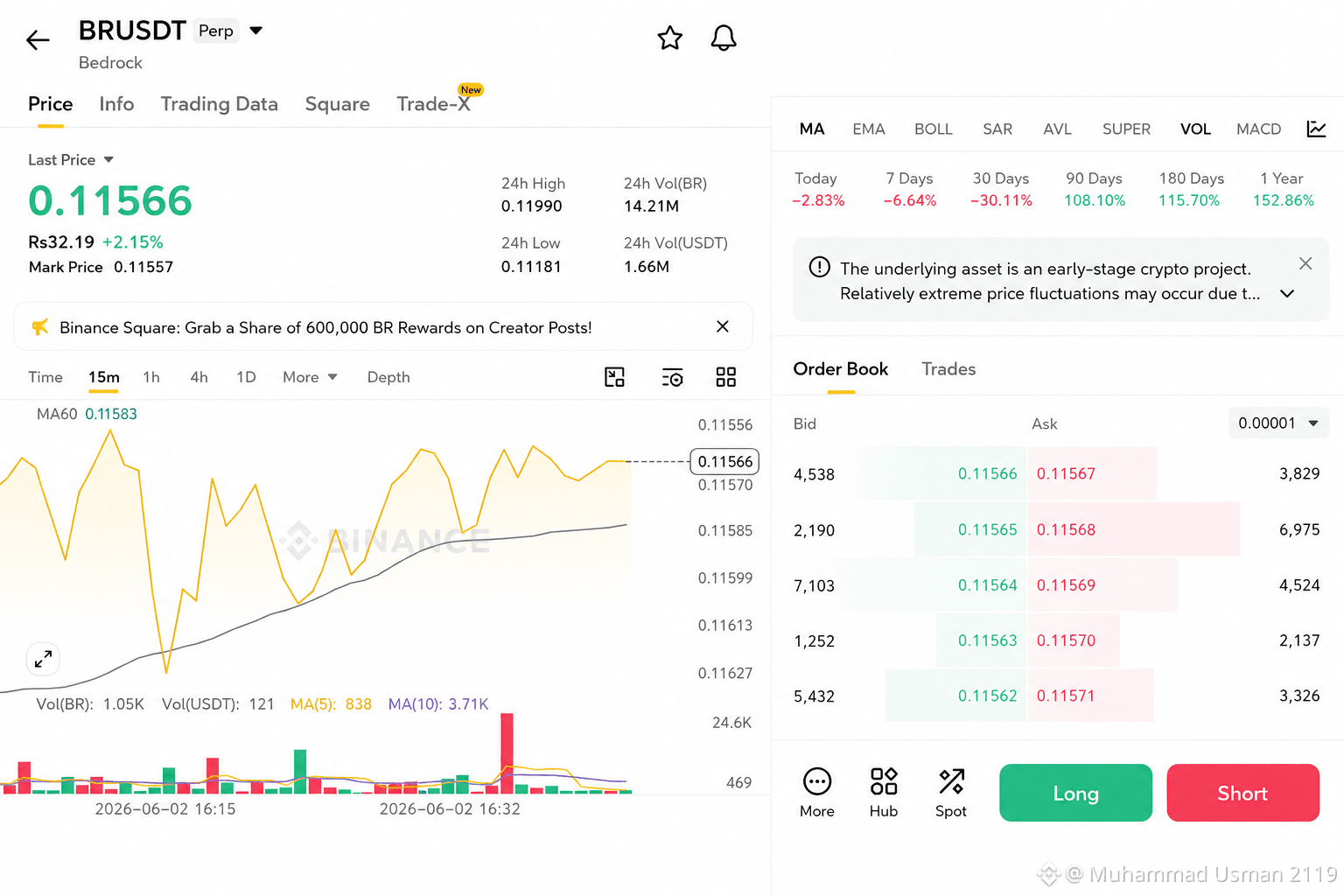
Task: Open the BRUSDT pair selector dropdown
Action: click(256, 31)
